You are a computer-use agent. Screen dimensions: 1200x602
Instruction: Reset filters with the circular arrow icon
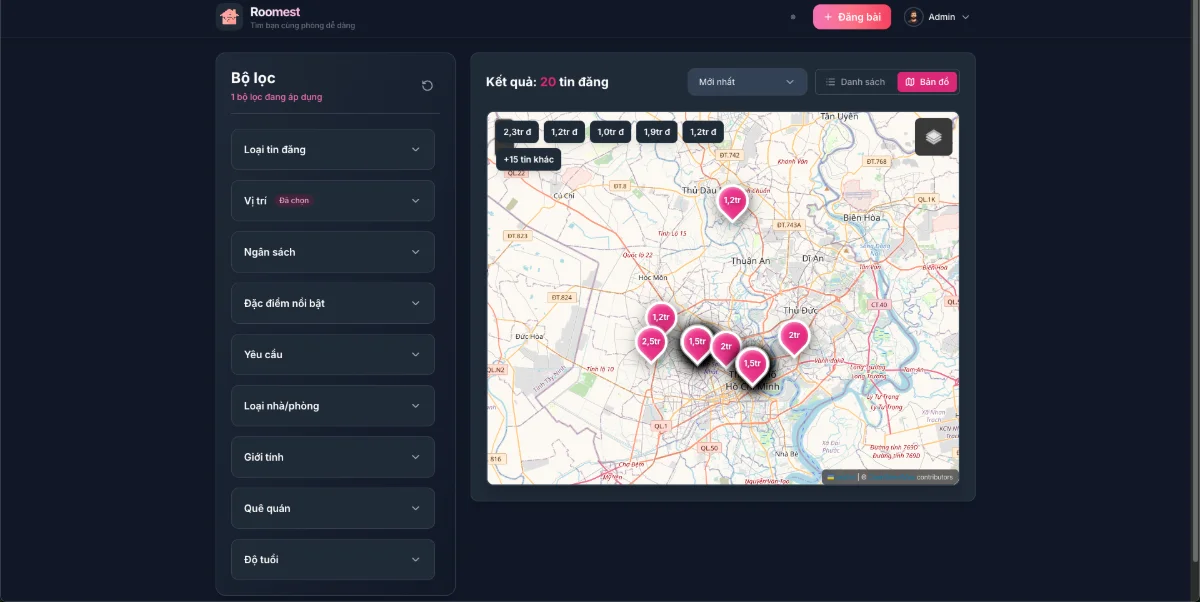point(427,86)
